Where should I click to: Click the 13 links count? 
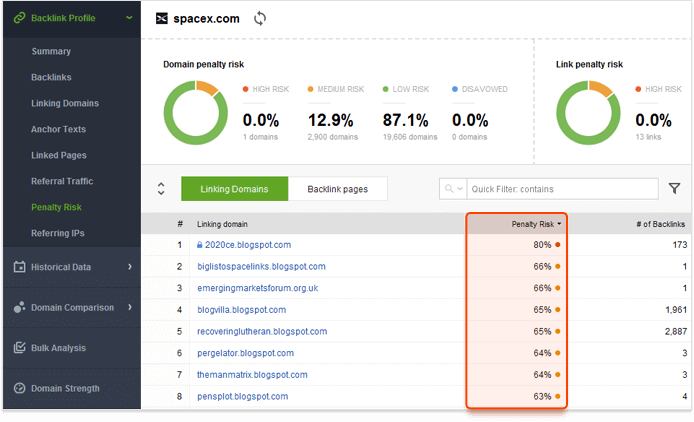(x=648, y=137)
